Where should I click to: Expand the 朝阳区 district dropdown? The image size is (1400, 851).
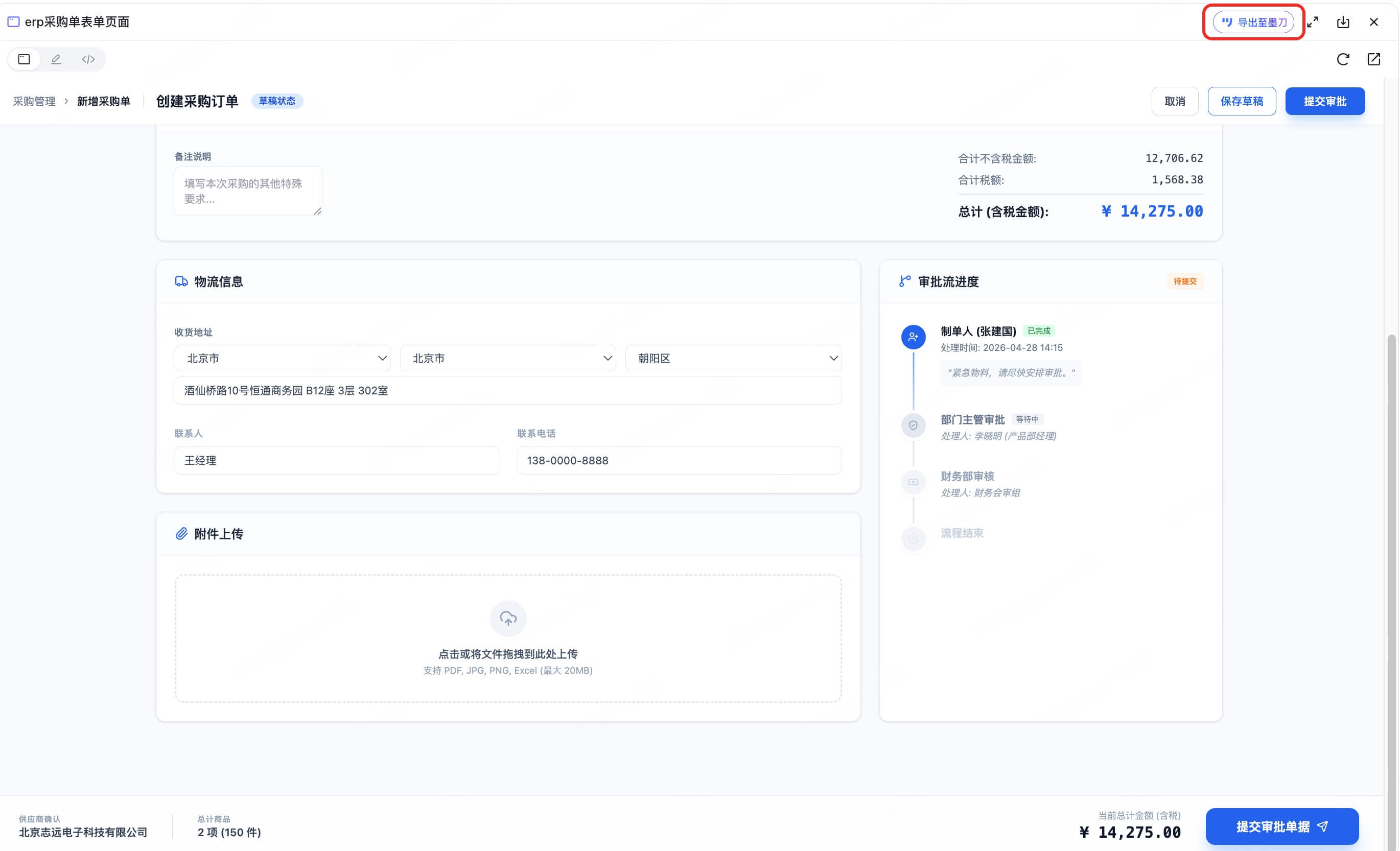[x=734, y=358]
